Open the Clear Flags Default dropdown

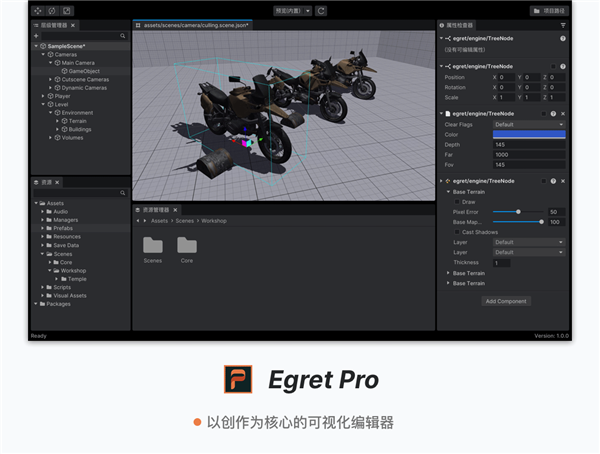tap(529, 124)
